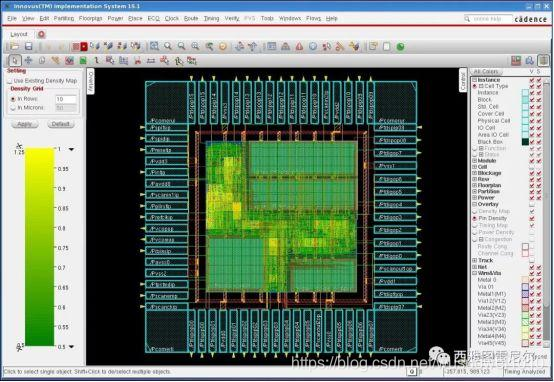Tick Use Existing Density Map checkbox

10,81
